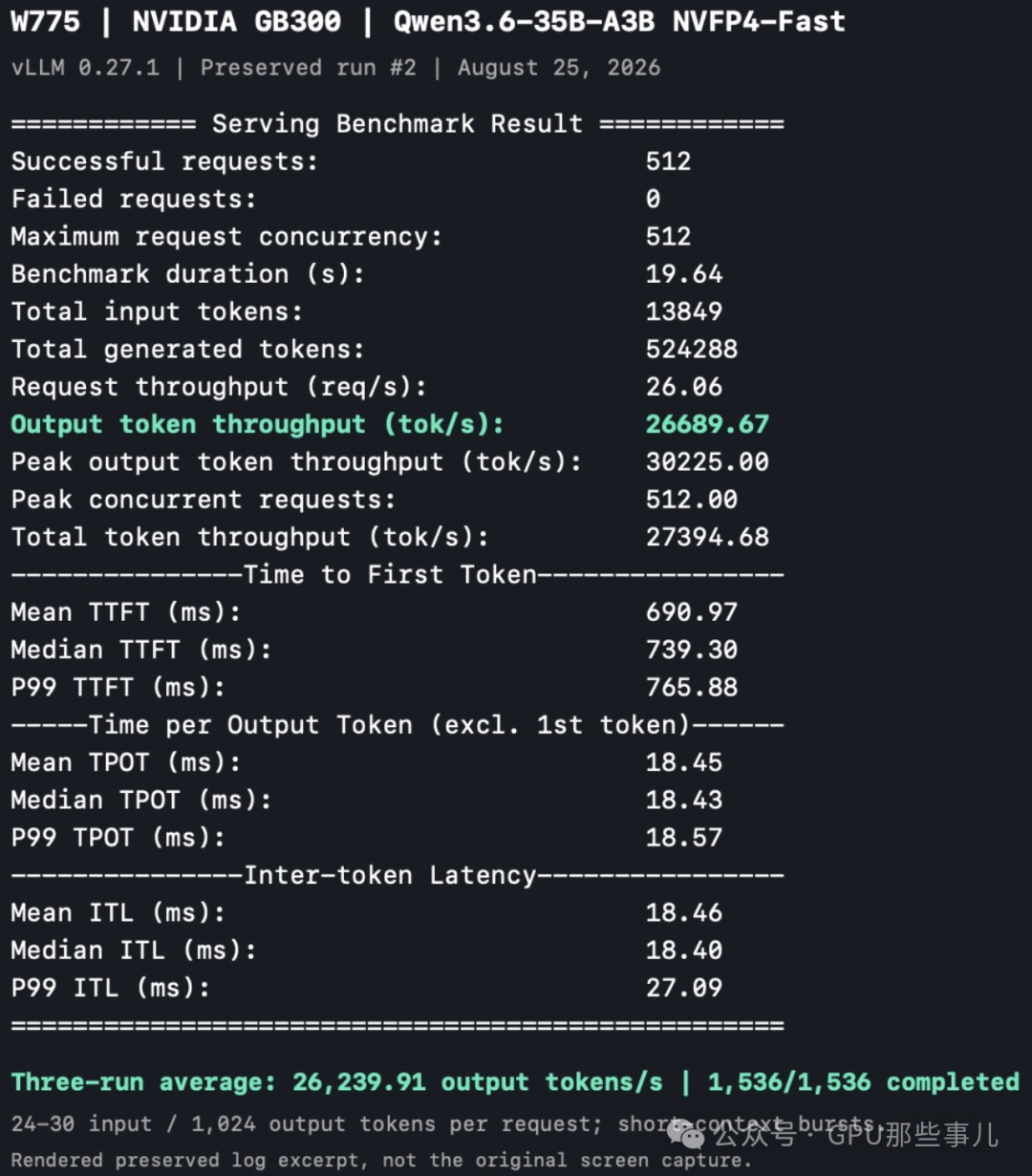1032x1176 pixels.
Task: Click the Mean TPOT value 18.45
Action: [684, 762]
